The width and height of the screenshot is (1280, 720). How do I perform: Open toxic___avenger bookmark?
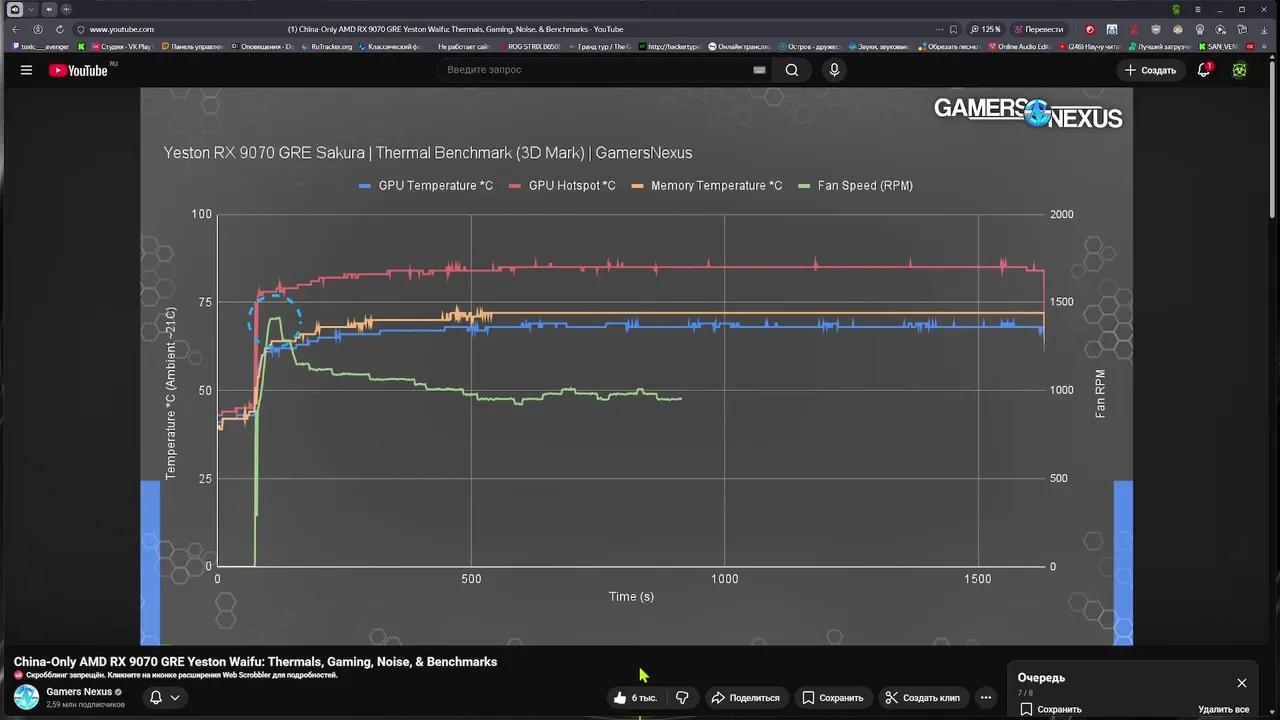coord(38,46)
